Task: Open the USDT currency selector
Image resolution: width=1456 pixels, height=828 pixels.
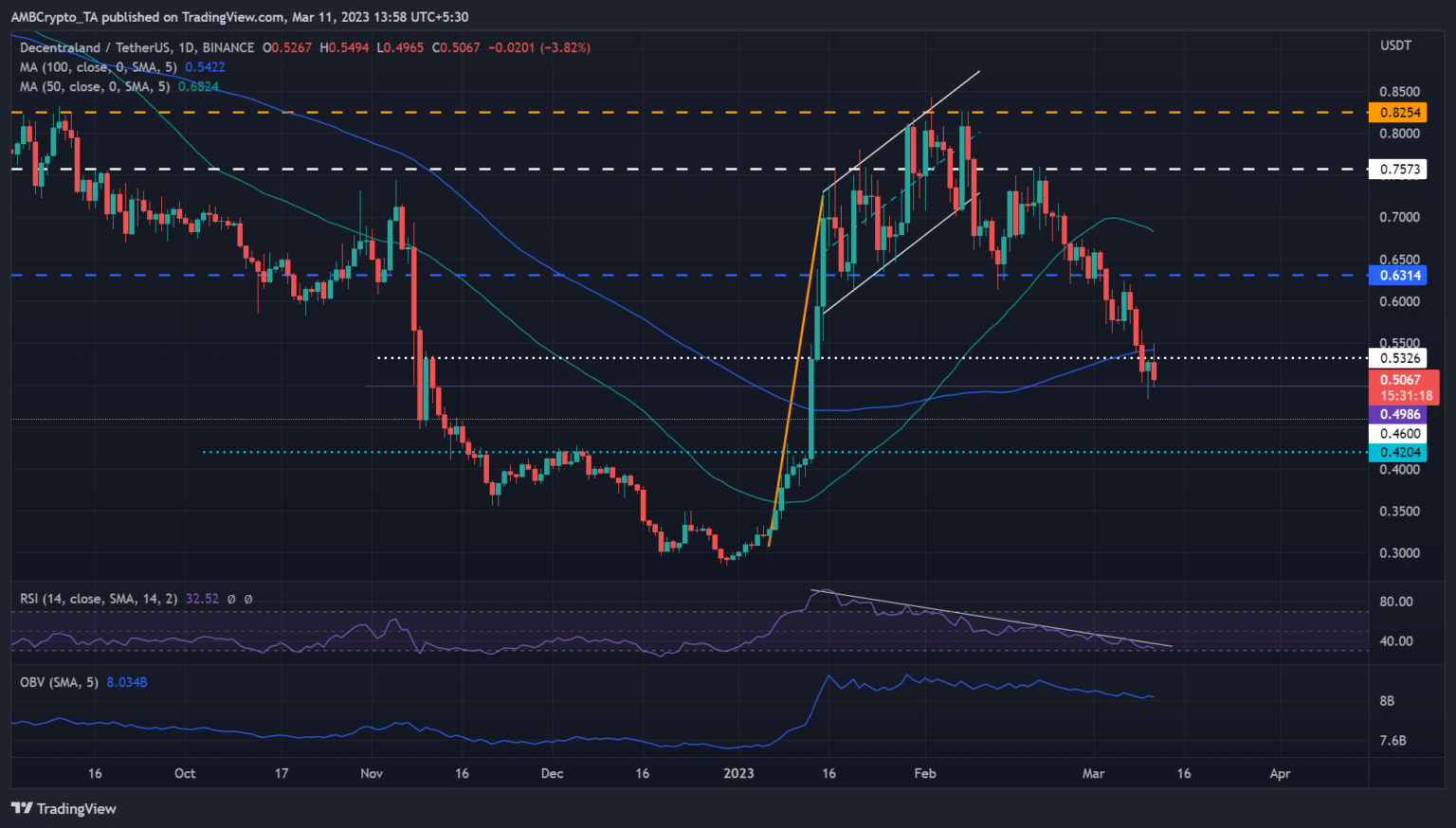Action: (x=1395, y=45)
